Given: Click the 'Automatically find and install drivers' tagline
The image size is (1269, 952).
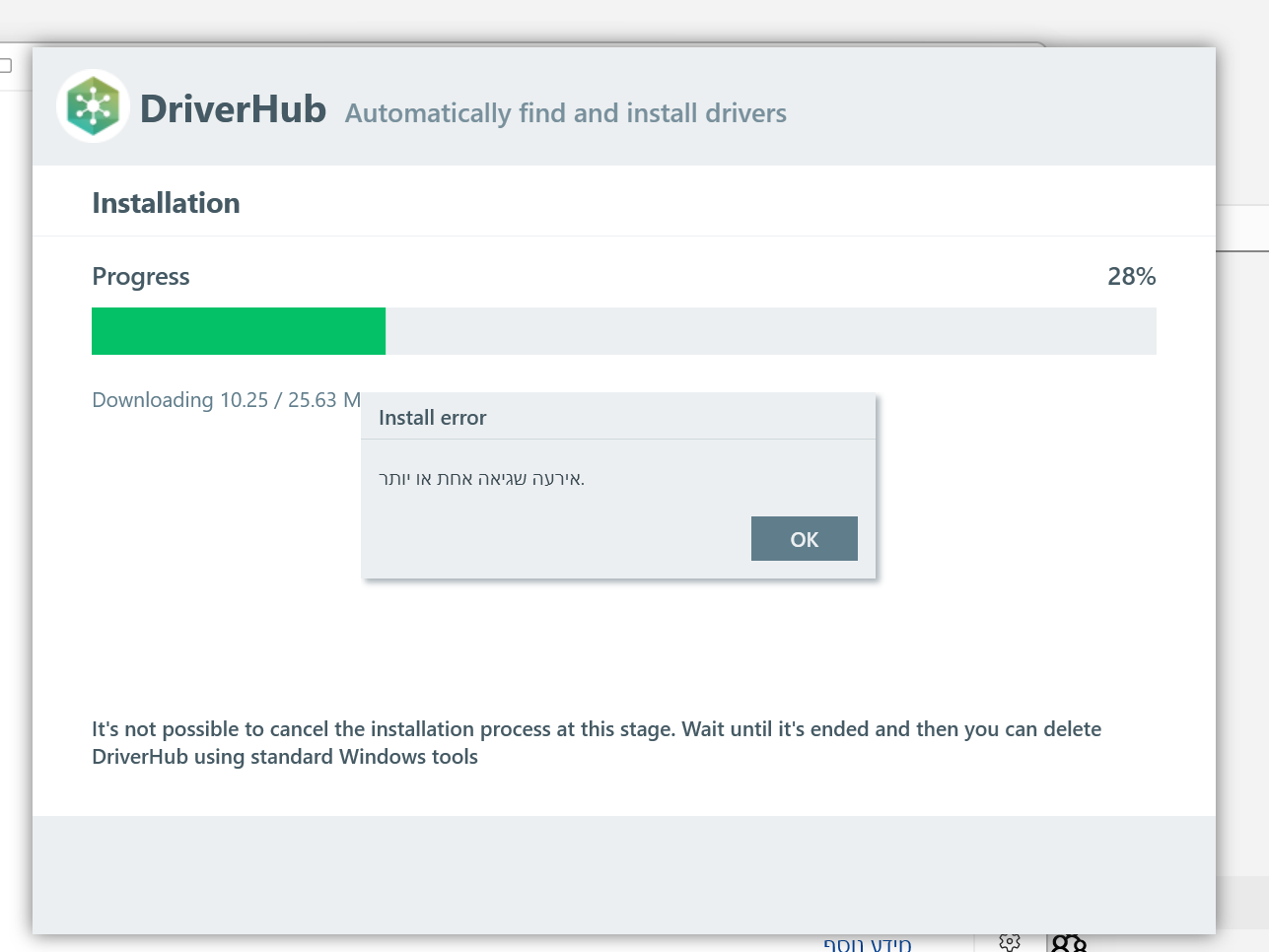Looking at the screenshot, I should pyautogui.click(x=566, y=113).
